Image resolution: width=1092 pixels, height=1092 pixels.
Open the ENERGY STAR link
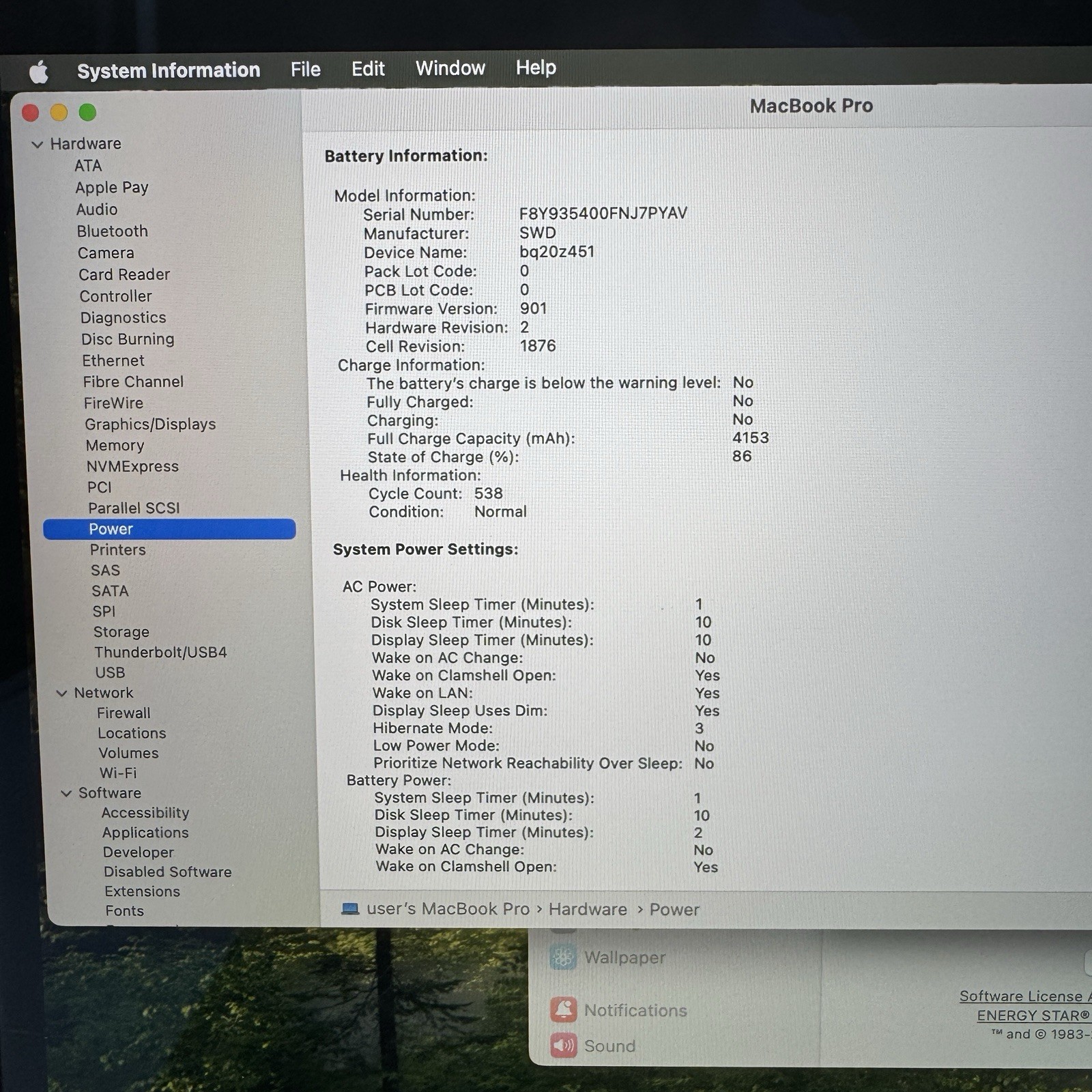(x=1034, y=1016)
